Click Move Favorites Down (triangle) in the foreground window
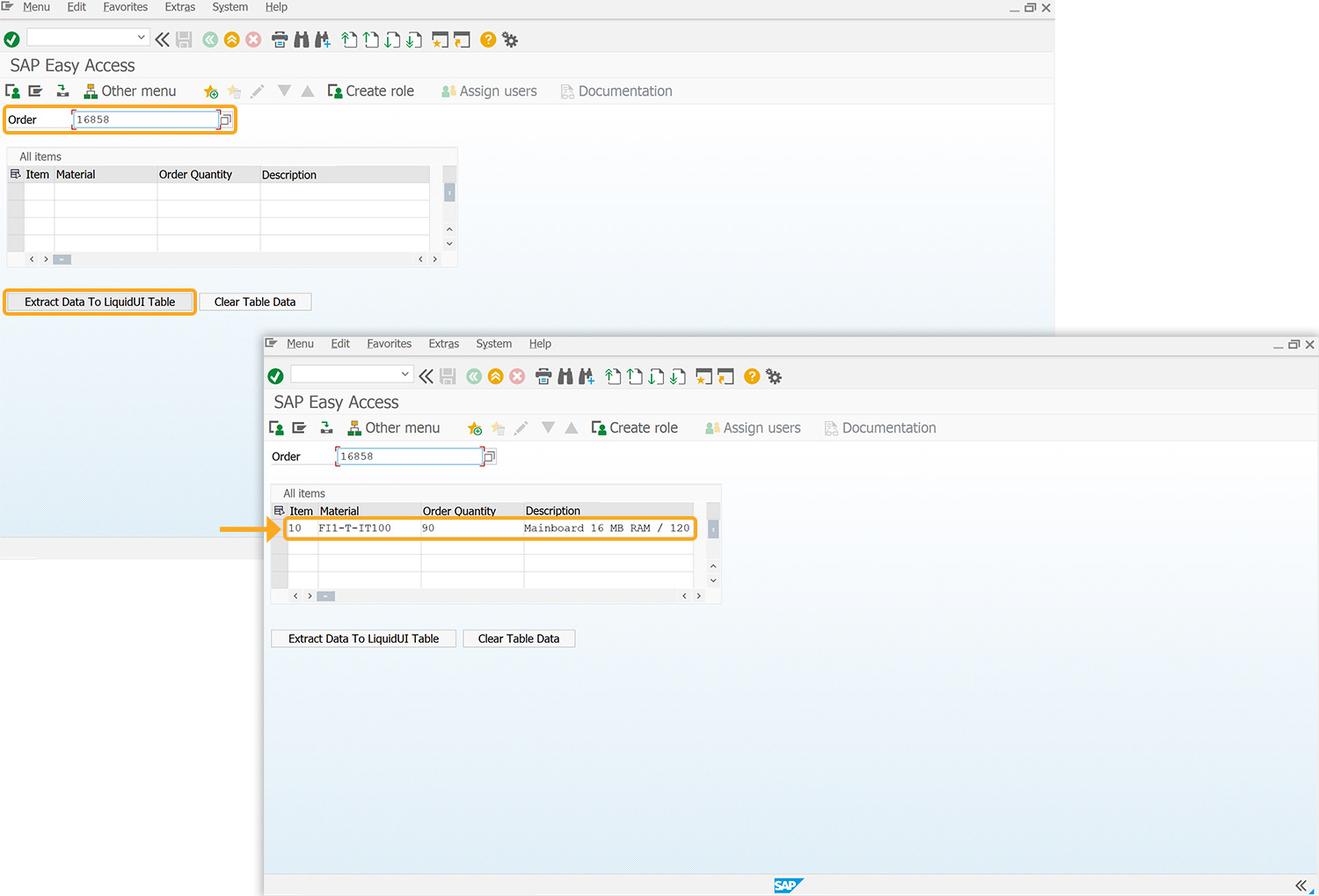Viewport: 1319px width, 896px height. [548, 427]
